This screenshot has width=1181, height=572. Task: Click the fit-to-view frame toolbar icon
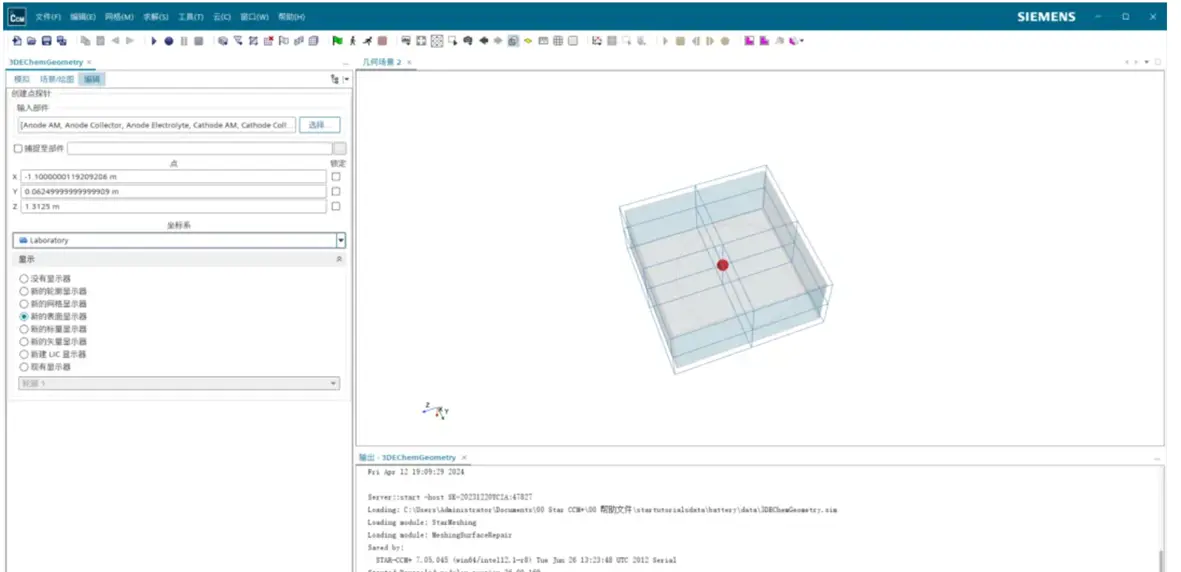pyautogui.click(x=421, y=41)
